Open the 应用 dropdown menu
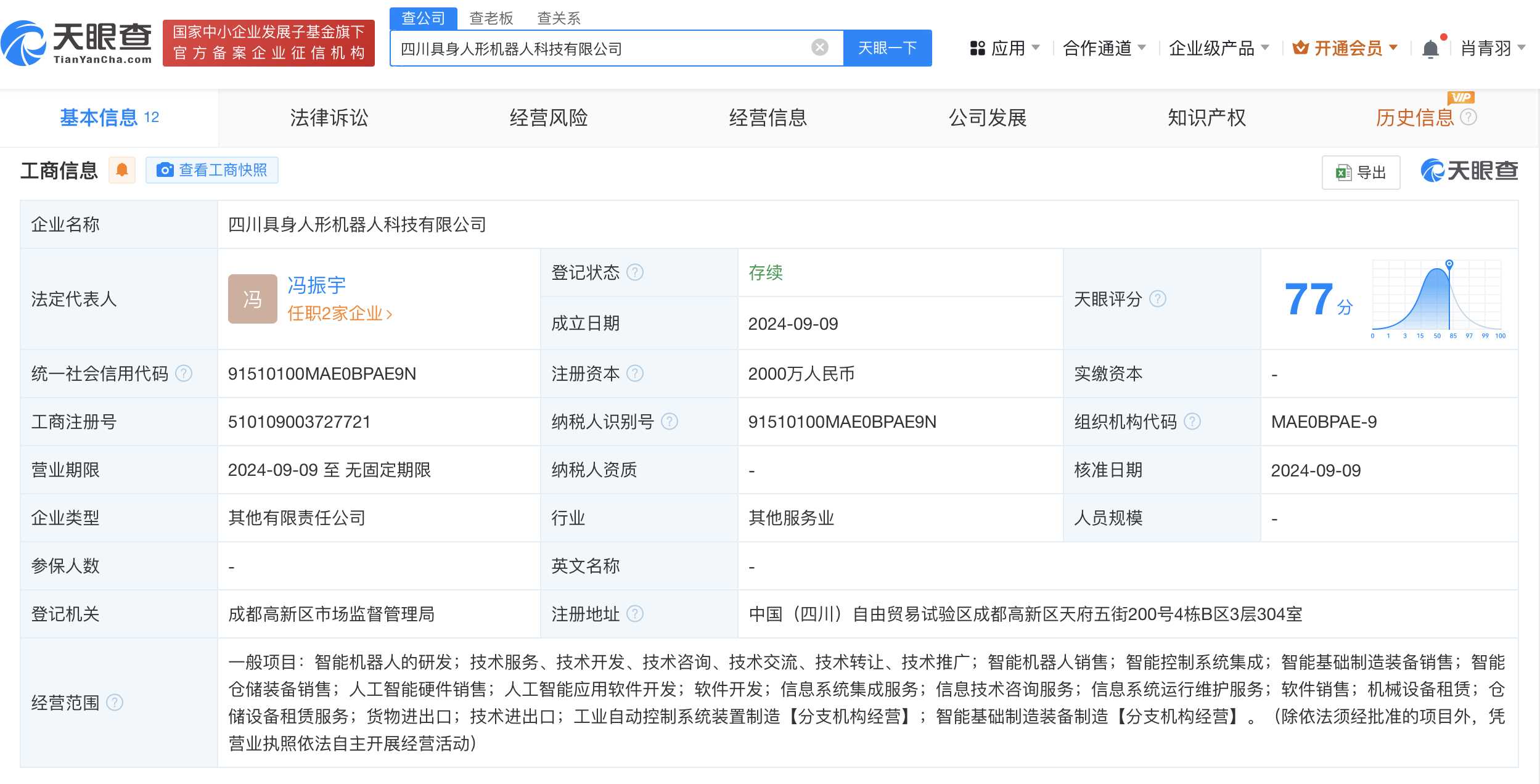 pyautogui.click(x=1009, y=47)
